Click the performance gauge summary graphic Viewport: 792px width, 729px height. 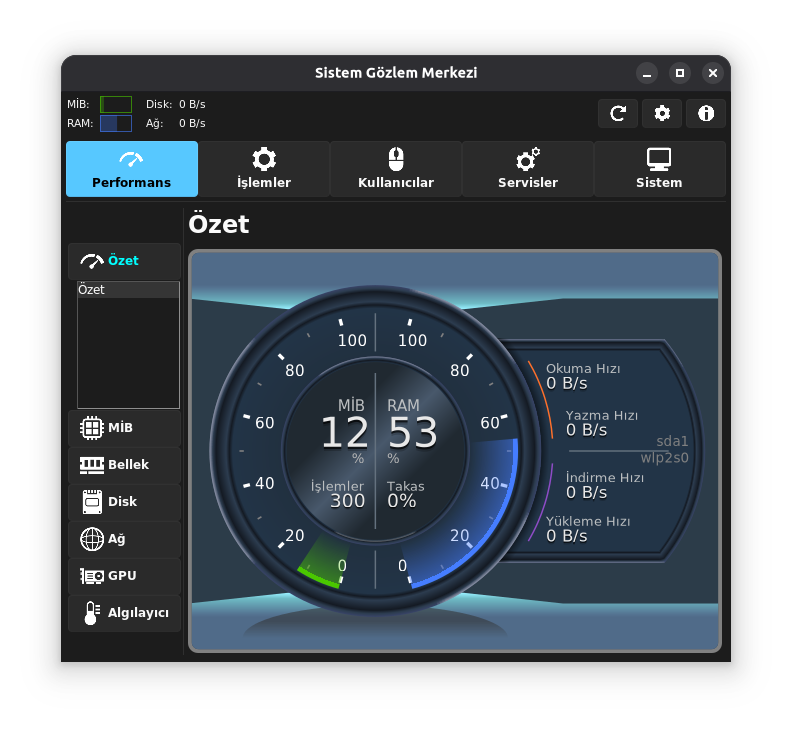click(454, 450)
